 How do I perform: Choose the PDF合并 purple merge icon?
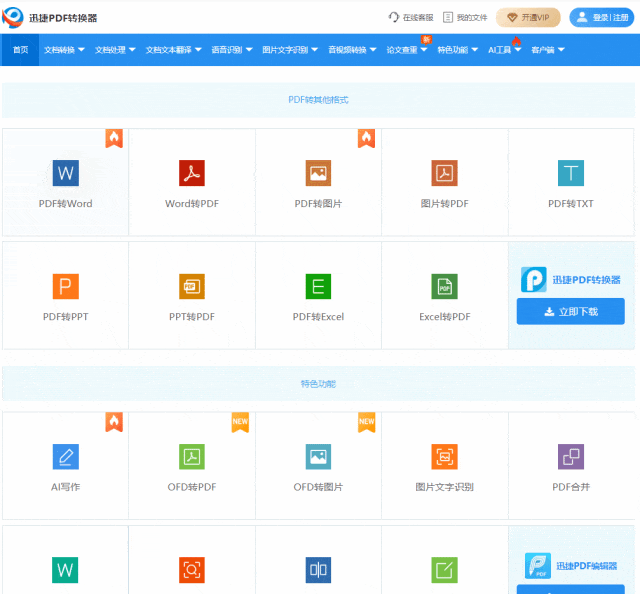(x=571, y=457)
